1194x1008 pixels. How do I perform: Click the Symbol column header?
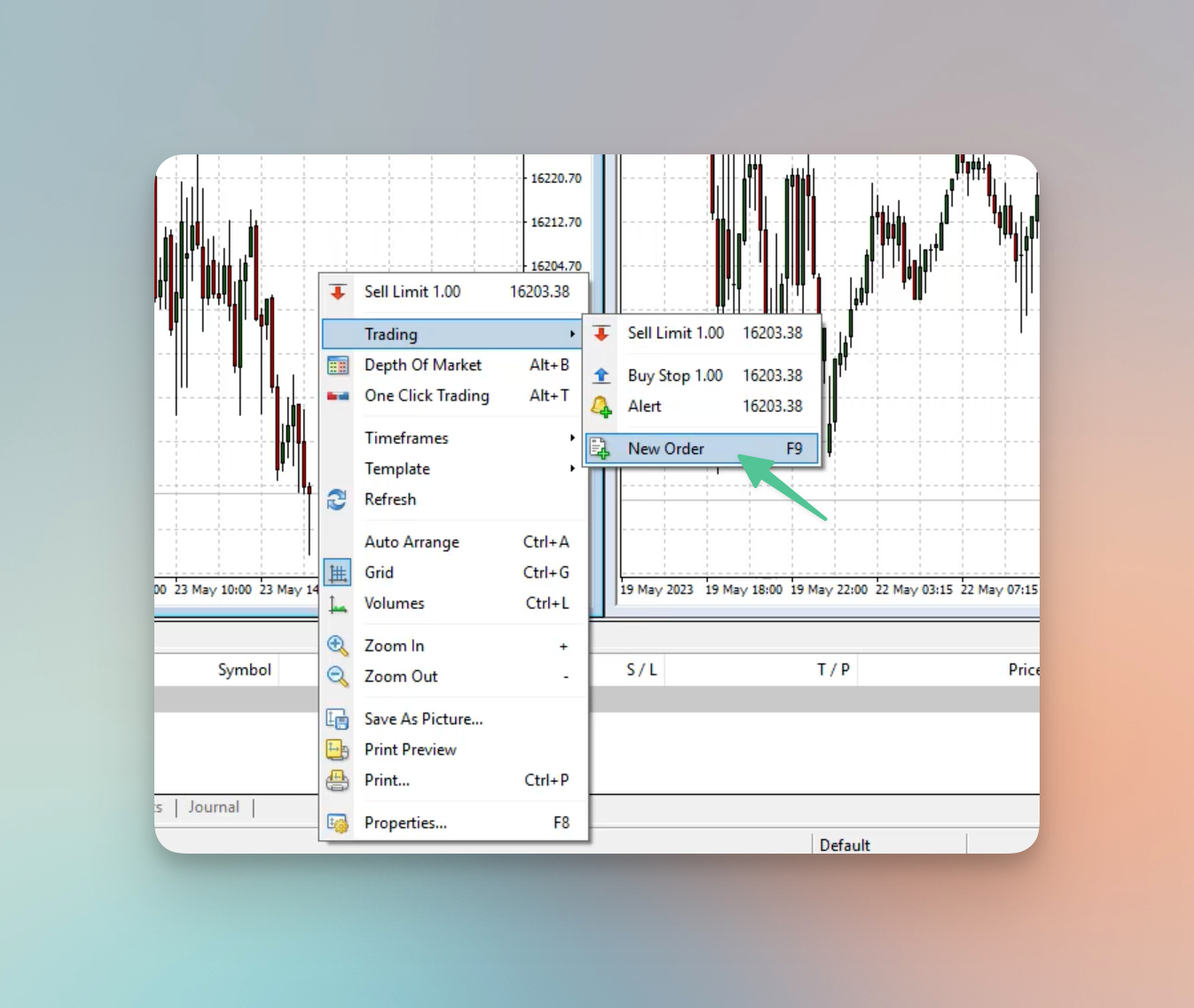point(244,669)
